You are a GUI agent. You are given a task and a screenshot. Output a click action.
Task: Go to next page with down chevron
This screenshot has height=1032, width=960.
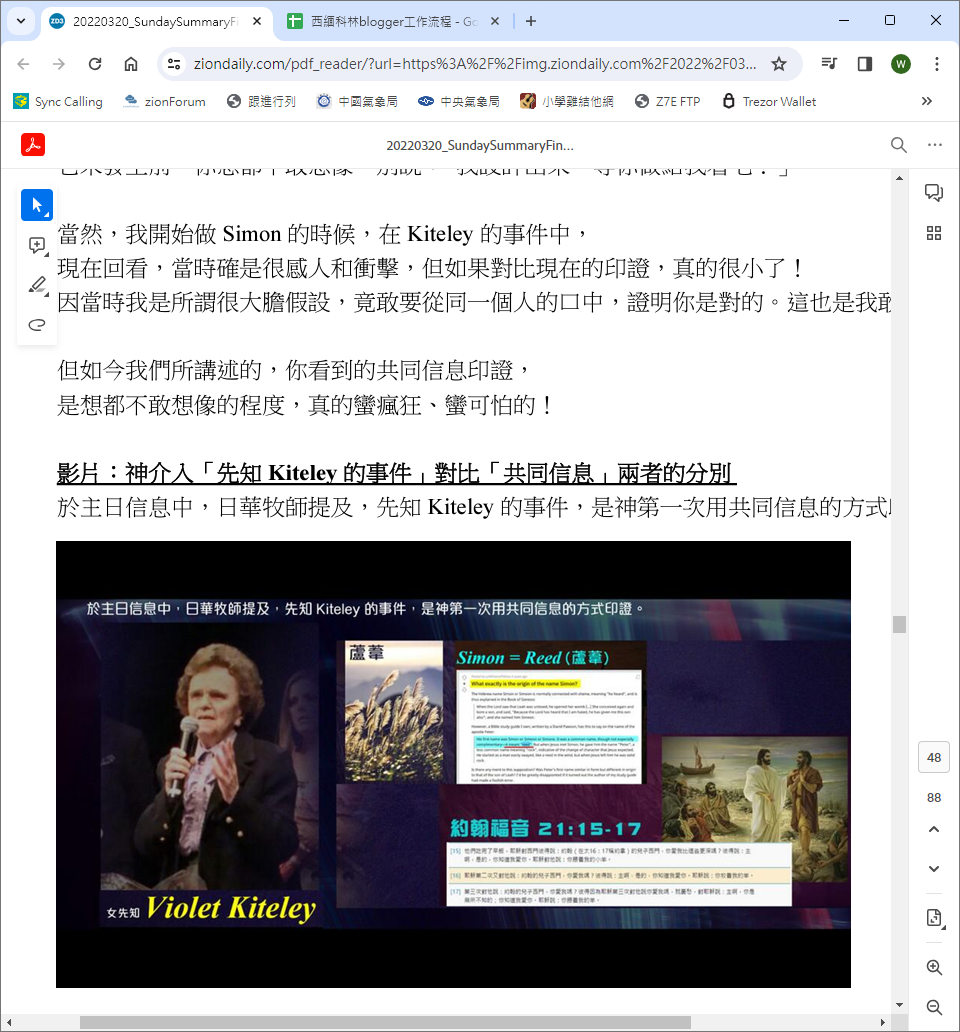933,869
